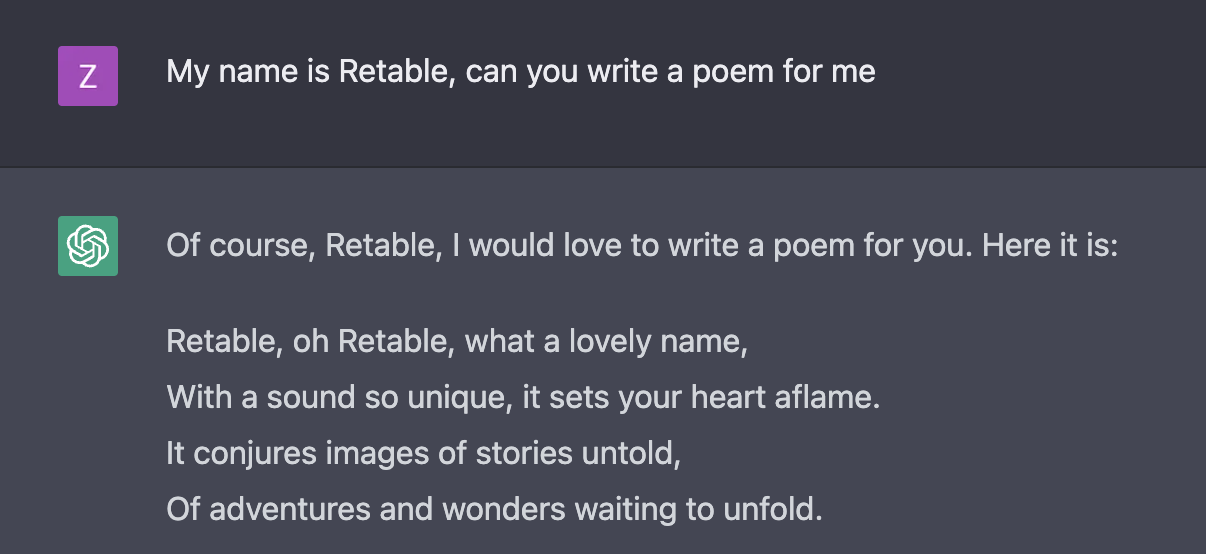Click the word "lovely" in first poem line

coord(610,343)
